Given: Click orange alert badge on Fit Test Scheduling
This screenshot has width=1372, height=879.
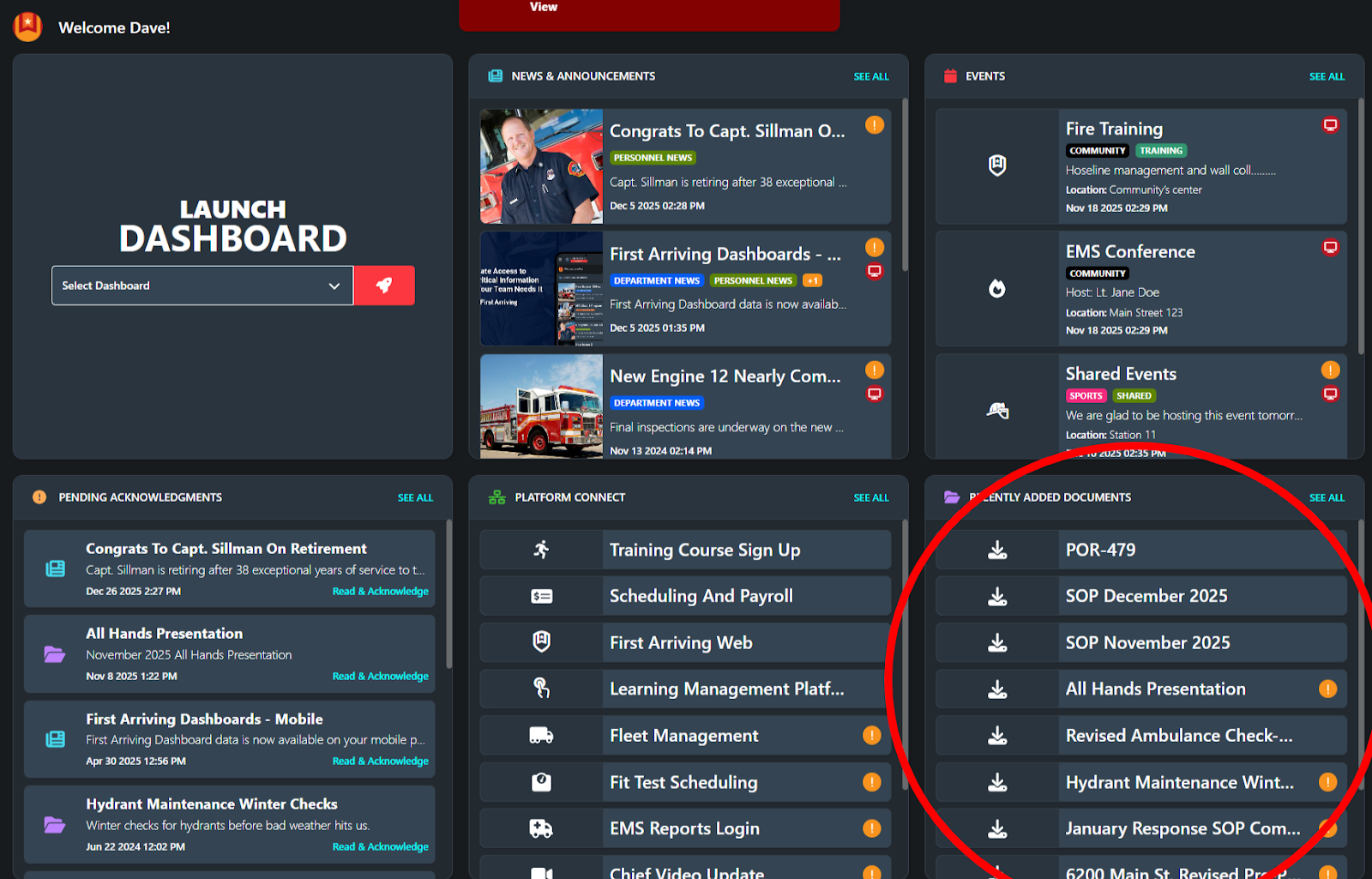Looking at the screenshot, I should 871,782.
